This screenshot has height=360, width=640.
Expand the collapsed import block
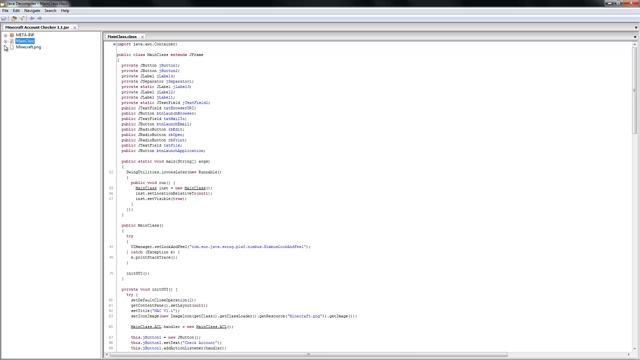pyautogui.click(x=114, y=44)
